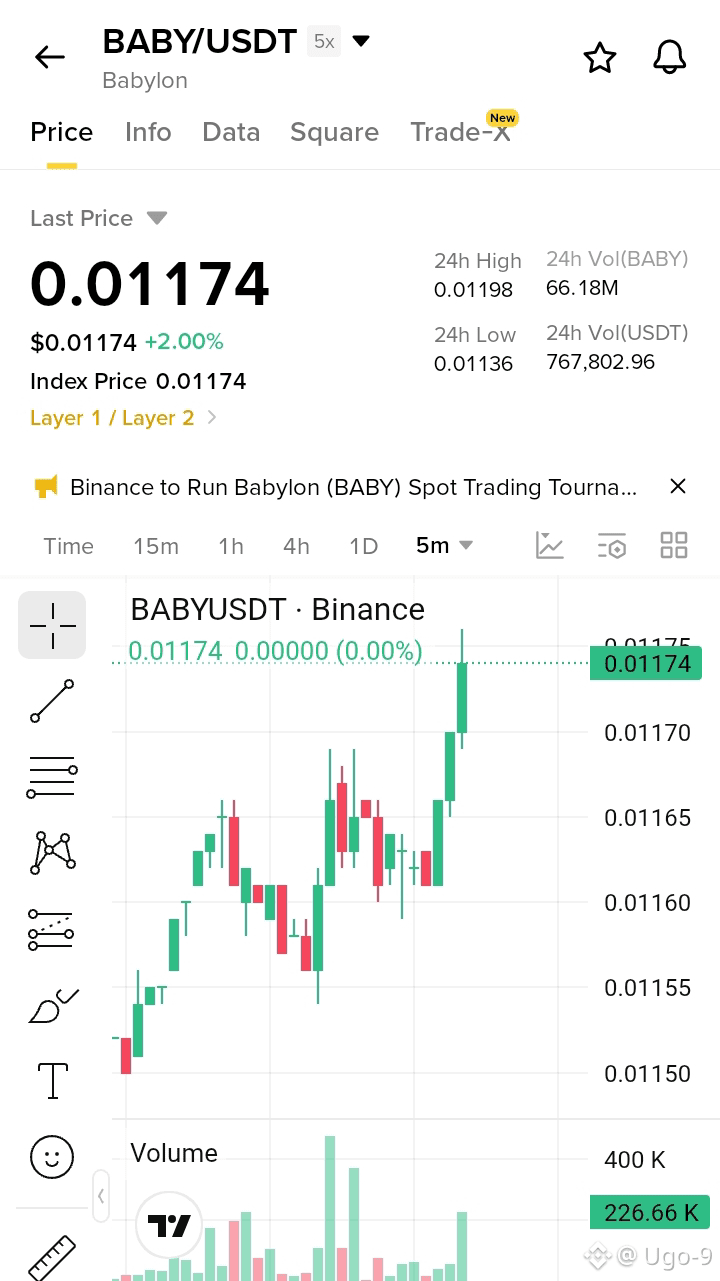
Task: Open chart indicator settings icon
Action: (x=612, y=545)
